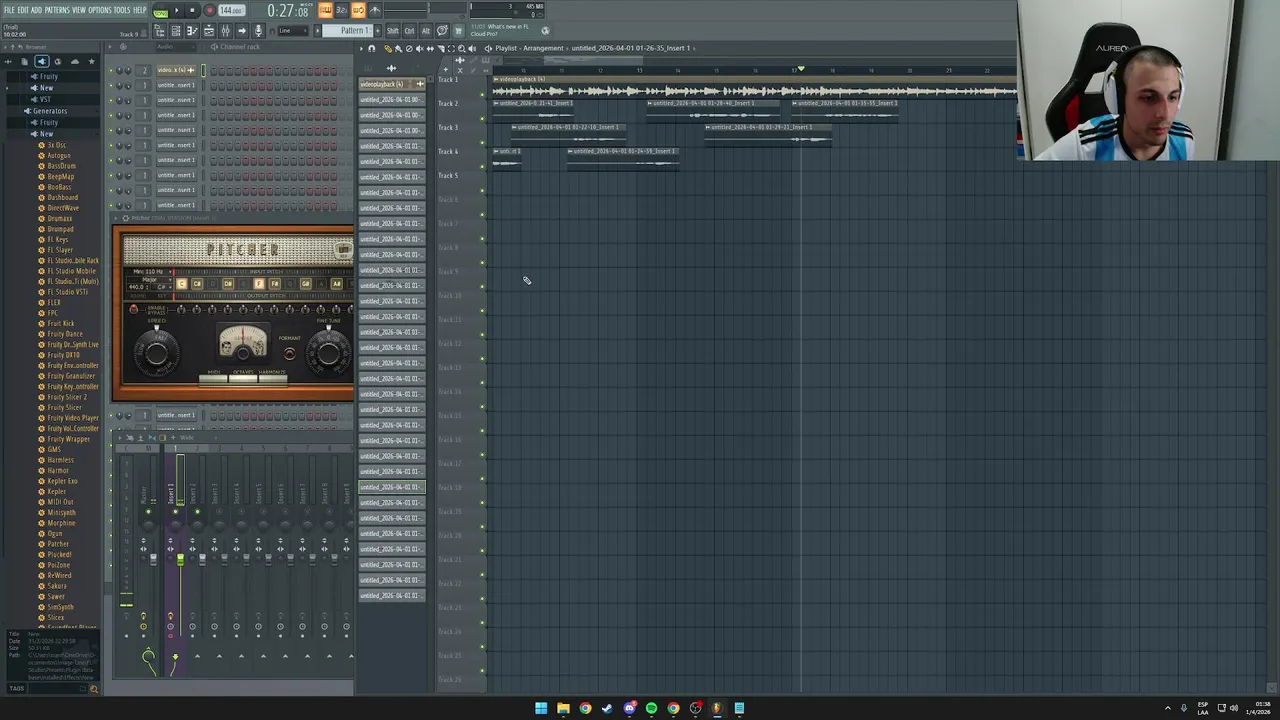
Task: Select DirectWave generator in browser
Action: (62, 208)
